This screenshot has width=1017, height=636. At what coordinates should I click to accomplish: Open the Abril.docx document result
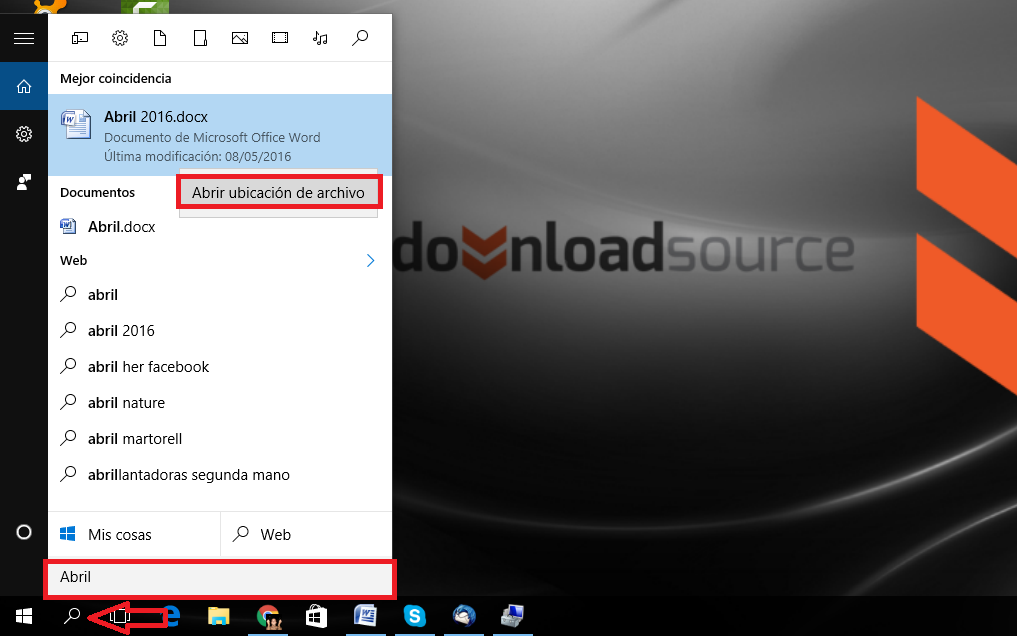[x=220, y=226]
